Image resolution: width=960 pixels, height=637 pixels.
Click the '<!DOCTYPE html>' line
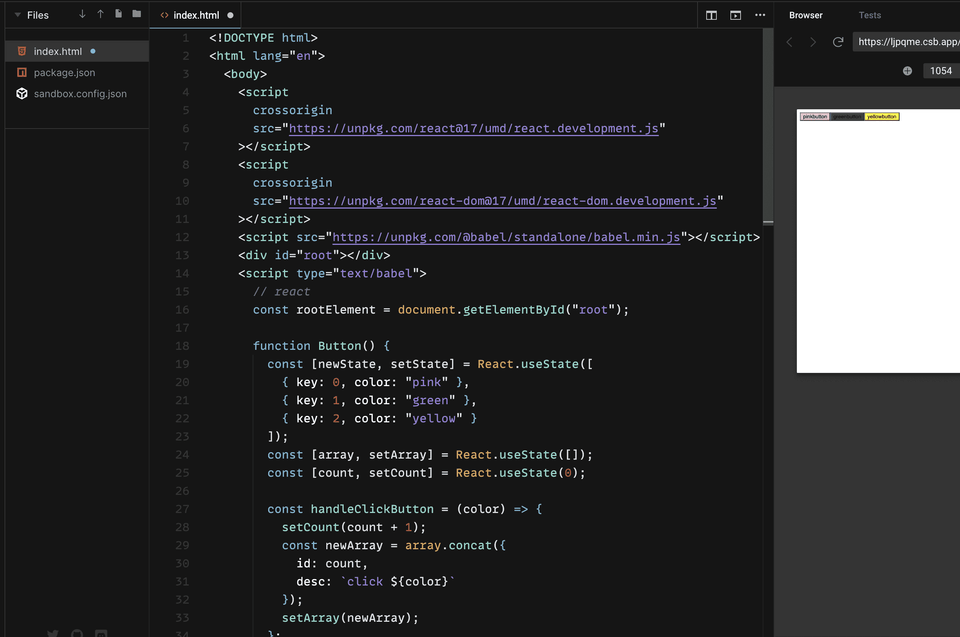click(263, 38)
